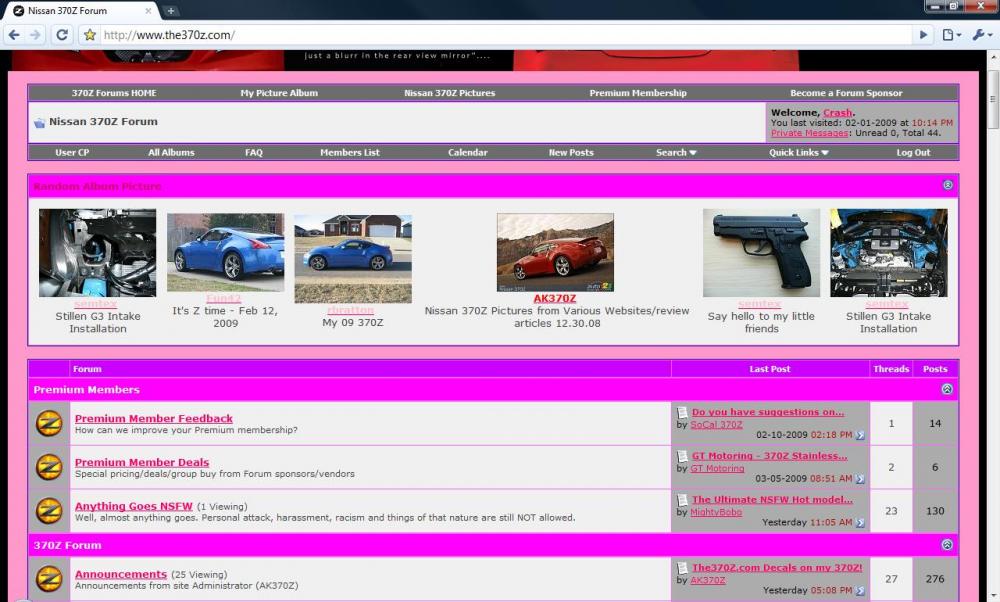1000x602 pixels.
Task: Open the red 370Z album thumbnail
Action: 555,253
